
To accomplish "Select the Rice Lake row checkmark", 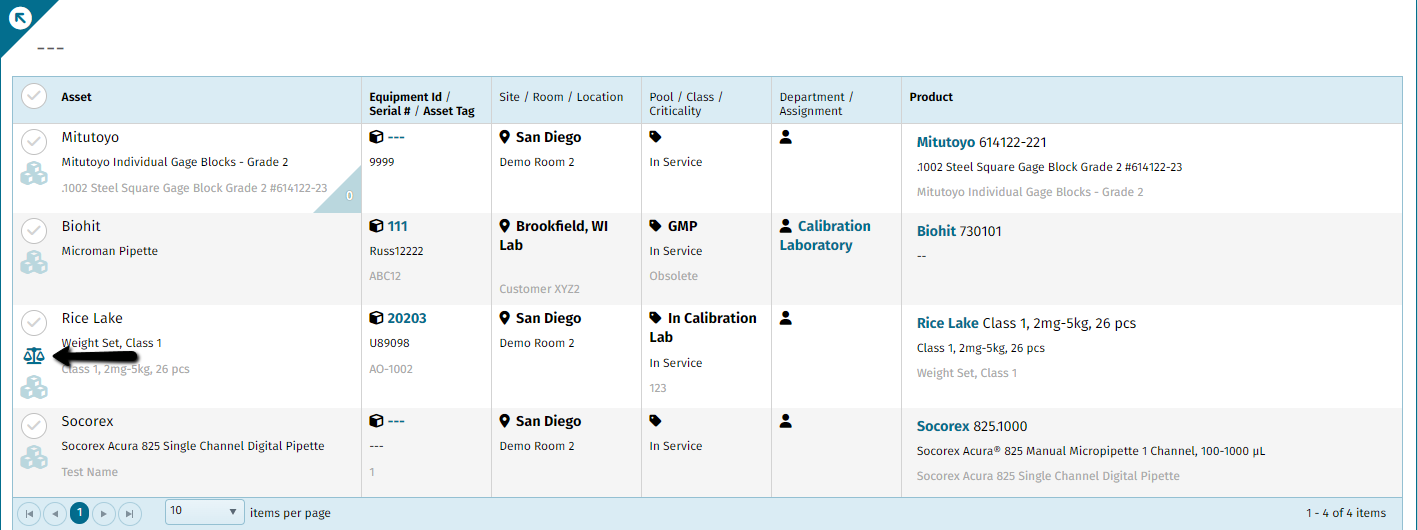I will click(x=34, y=323).
